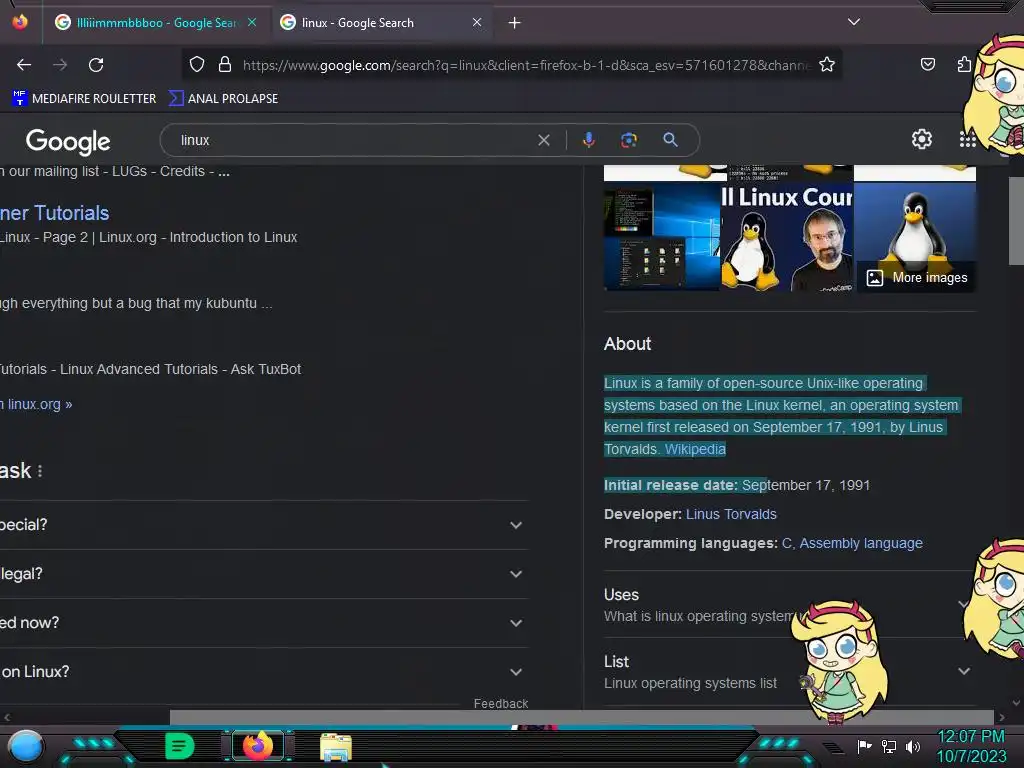Go back with the browser back arrow
Screen dimensions: 1024x768
point(24,65)
